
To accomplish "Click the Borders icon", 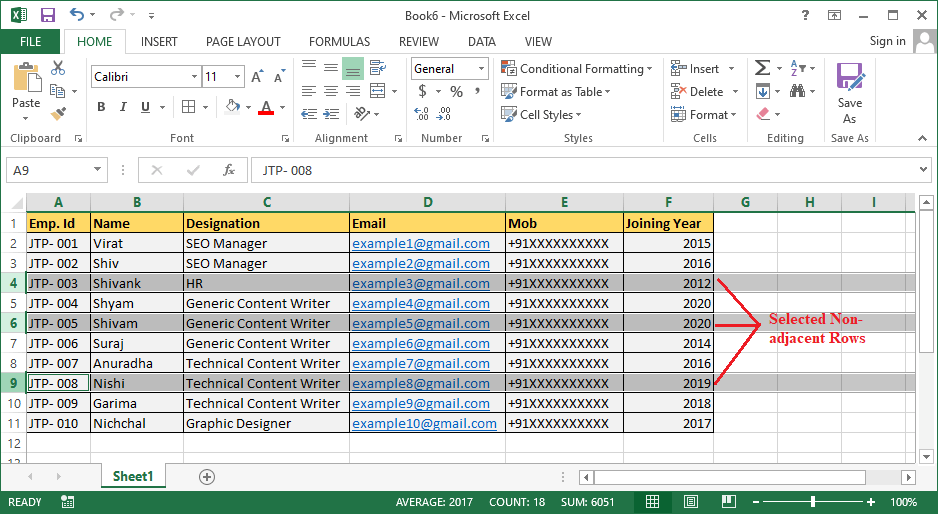I will click(x=188, y=107).
